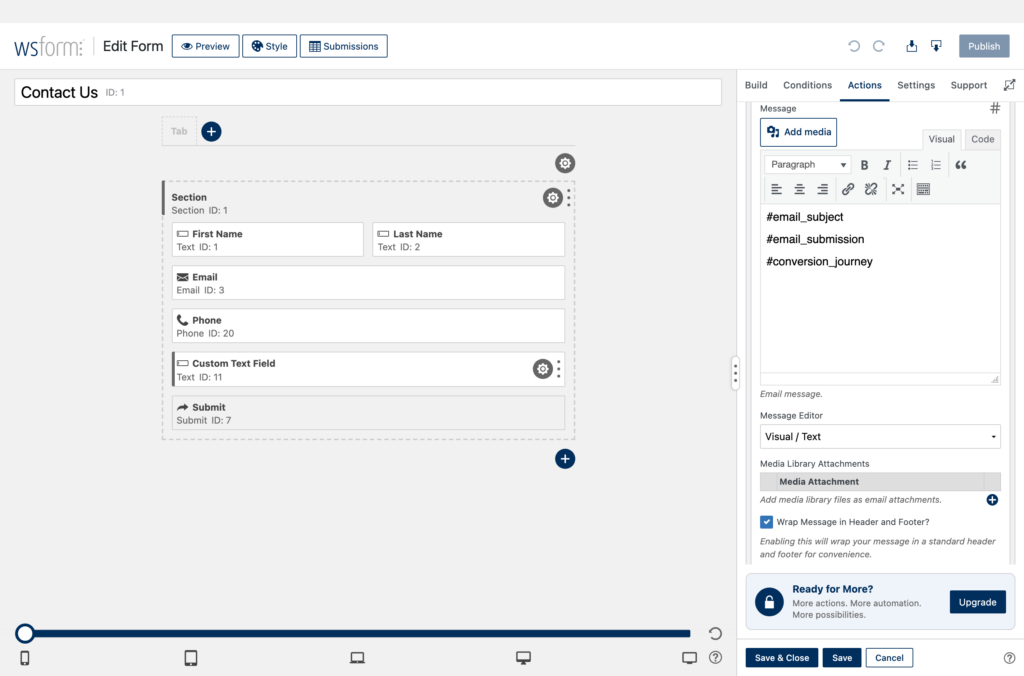This screenshot has height=676, width=1024.
Task: Click inside the email message text area
Action: tap(880, 291)
